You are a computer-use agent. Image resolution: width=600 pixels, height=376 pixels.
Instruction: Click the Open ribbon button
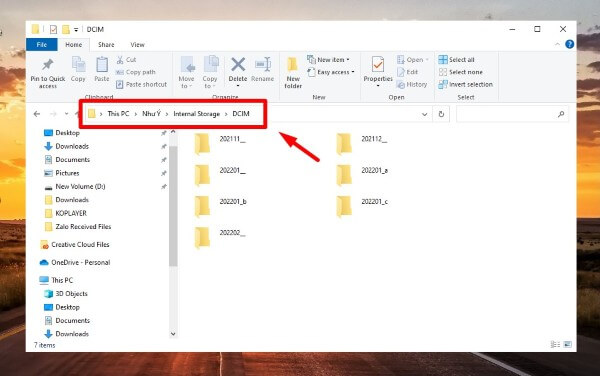[412, 60]
